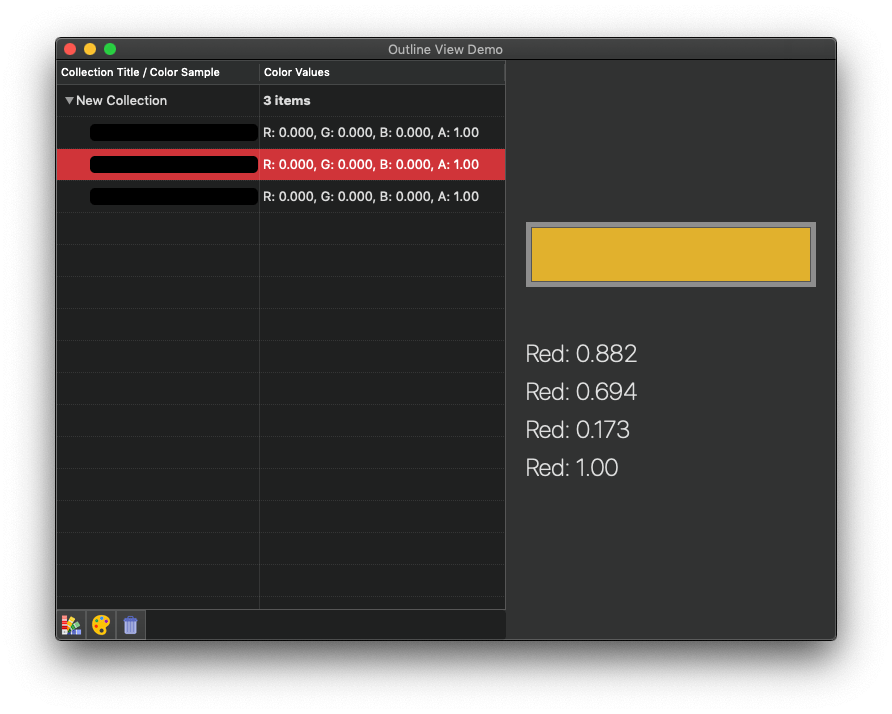Click the Collection Title / Color Sample header
892x714 pixels.
pos(140,72)
